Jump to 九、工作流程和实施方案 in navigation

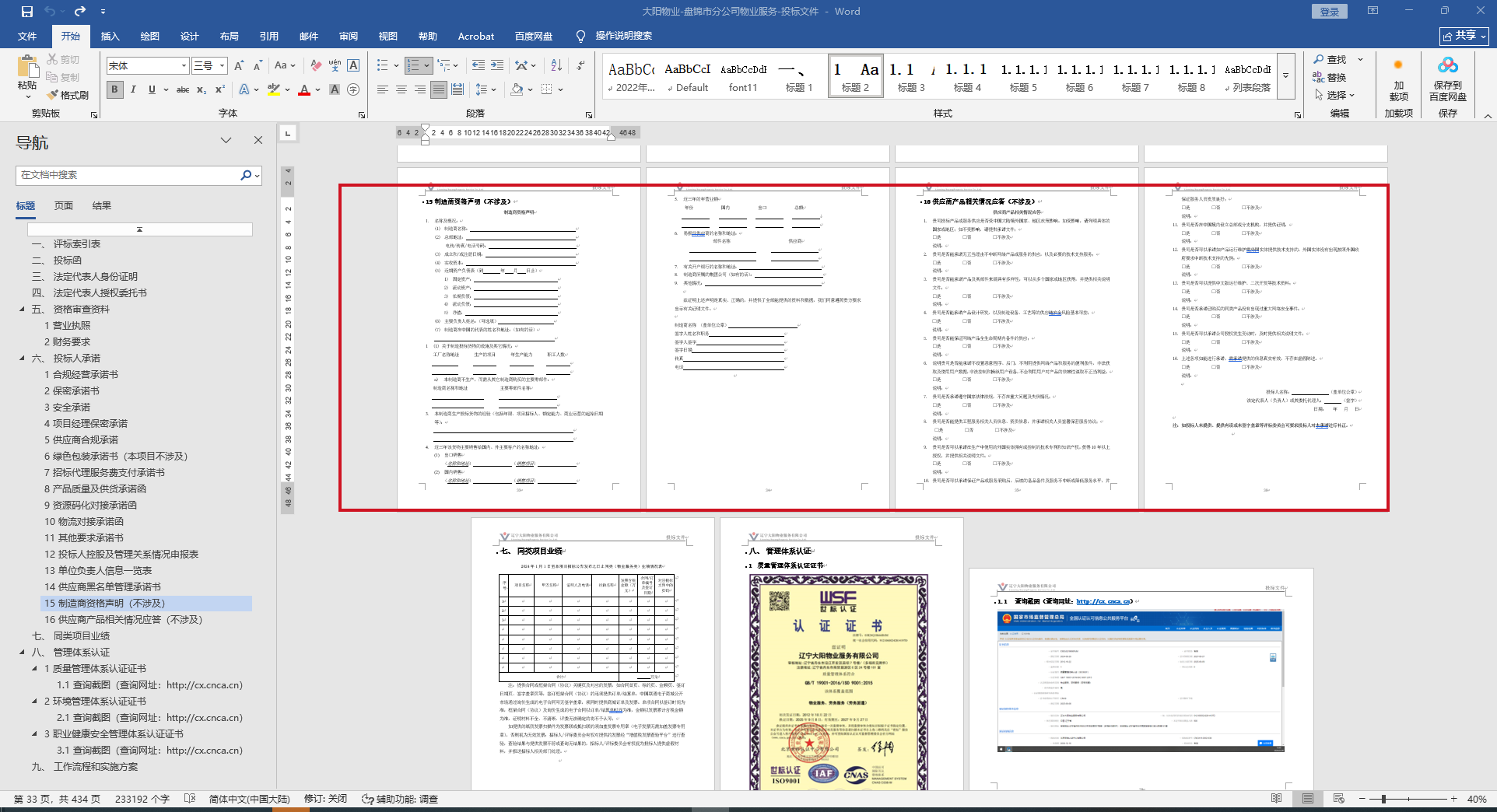coord(85,767)
